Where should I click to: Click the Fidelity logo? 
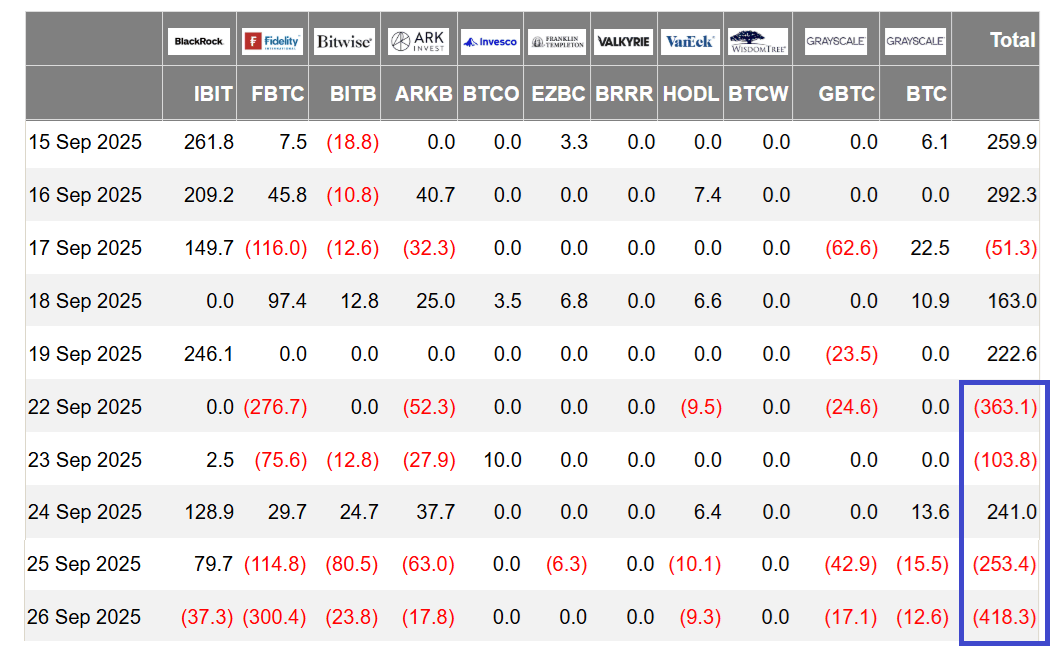[x=273, y=41]
